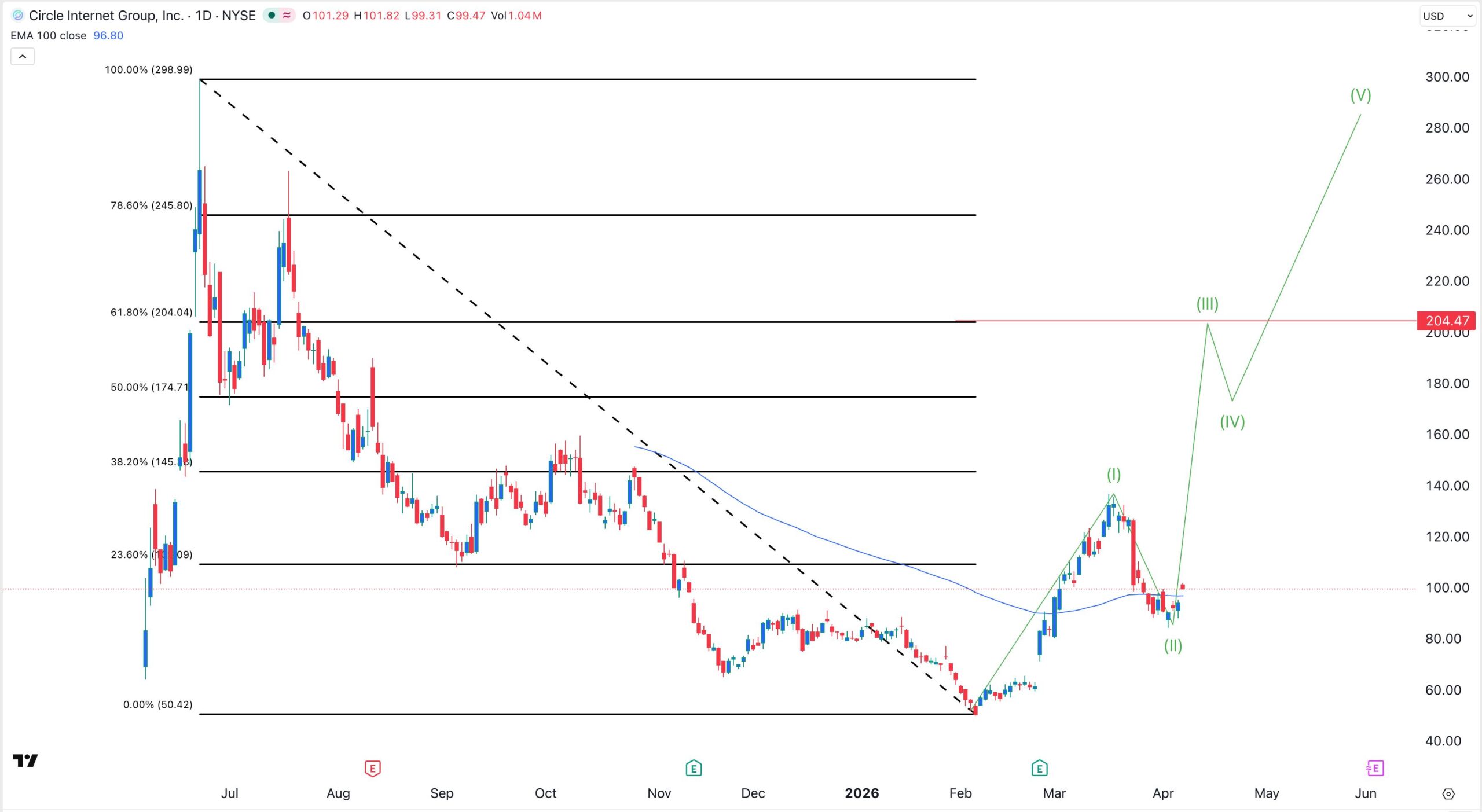Select the EMA 100 close indicator label
This screenshot has height=812, width=1482.
coord(49,36)
